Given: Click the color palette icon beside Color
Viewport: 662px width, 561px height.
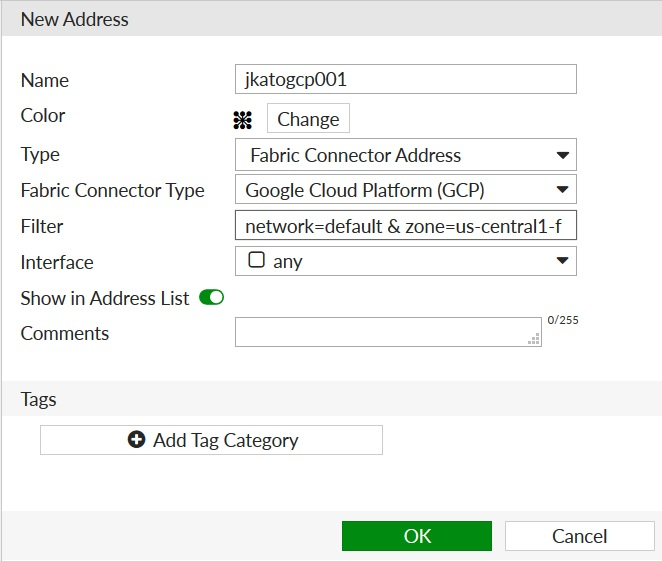Looking at the screenshot, I should click(x=242, y=120).
